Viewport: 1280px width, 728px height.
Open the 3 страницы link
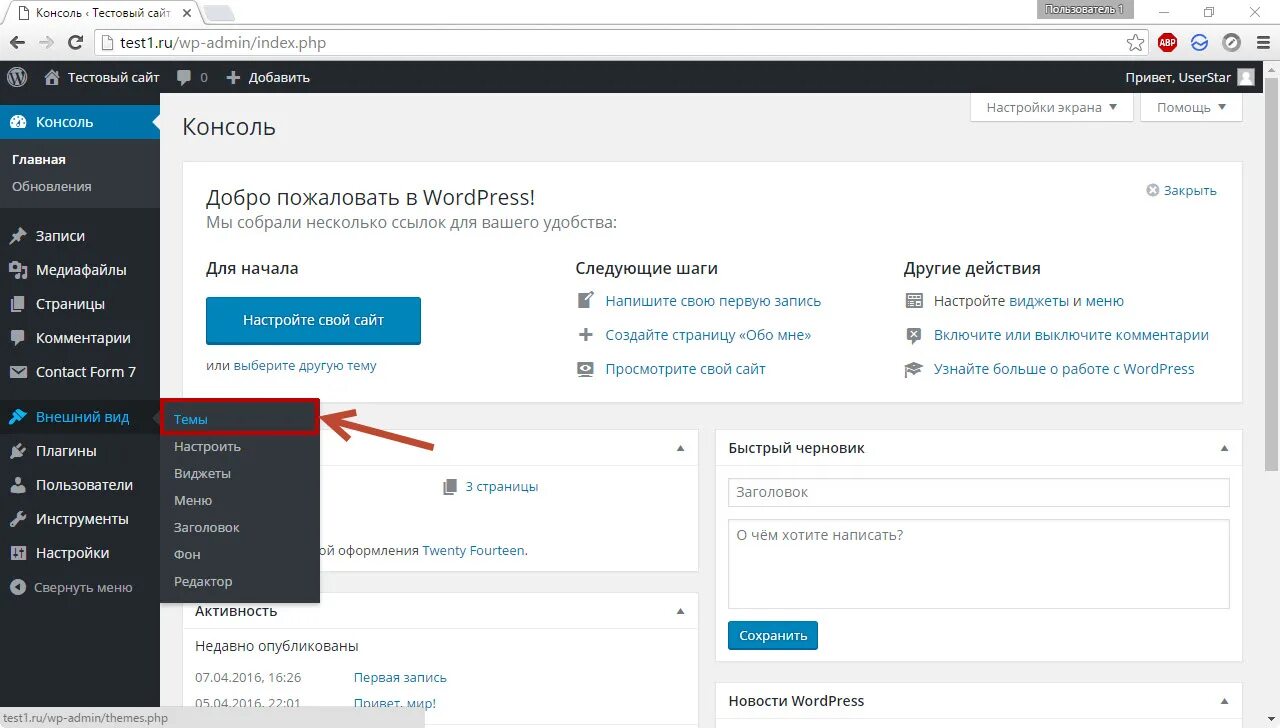pos(501,487)
